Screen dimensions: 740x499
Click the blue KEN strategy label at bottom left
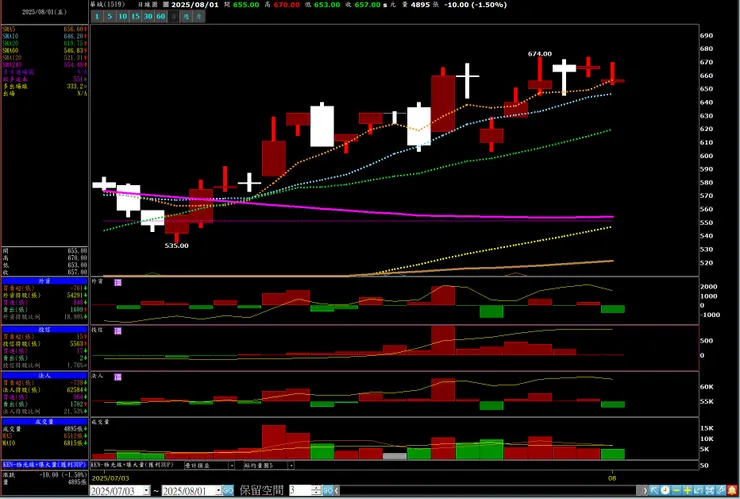(x=45, y=465)
